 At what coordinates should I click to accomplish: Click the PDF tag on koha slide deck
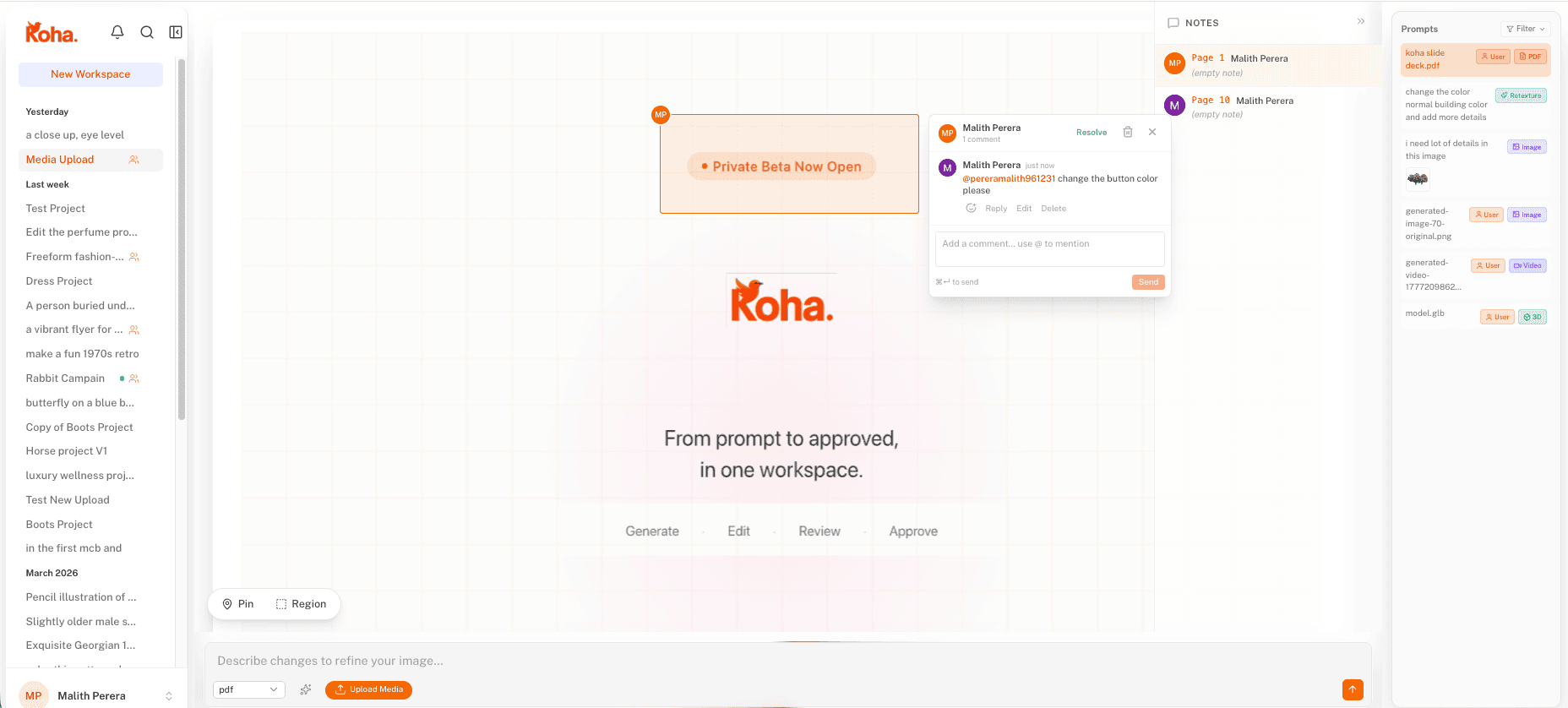click(x=1530, y=57)
